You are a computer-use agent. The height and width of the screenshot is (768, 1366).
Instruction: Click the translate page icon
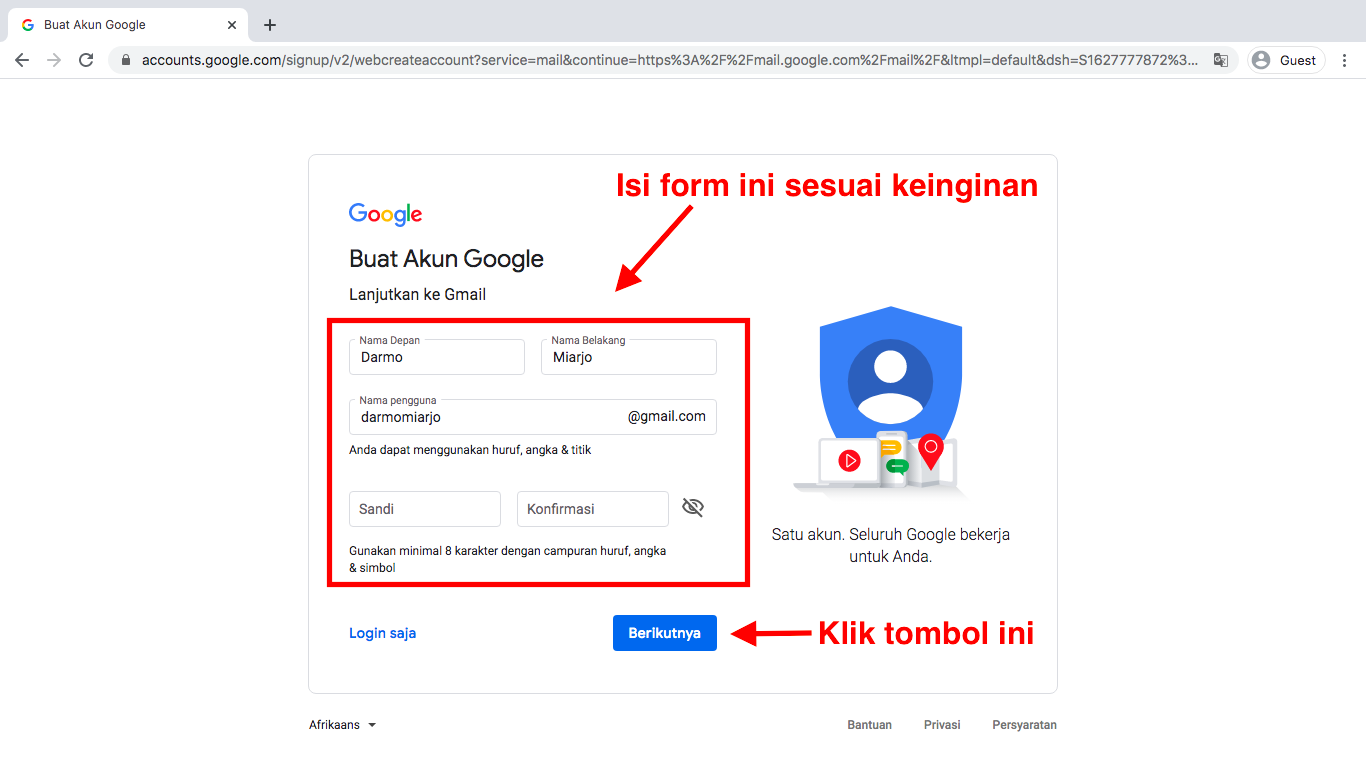point(1221,60)
